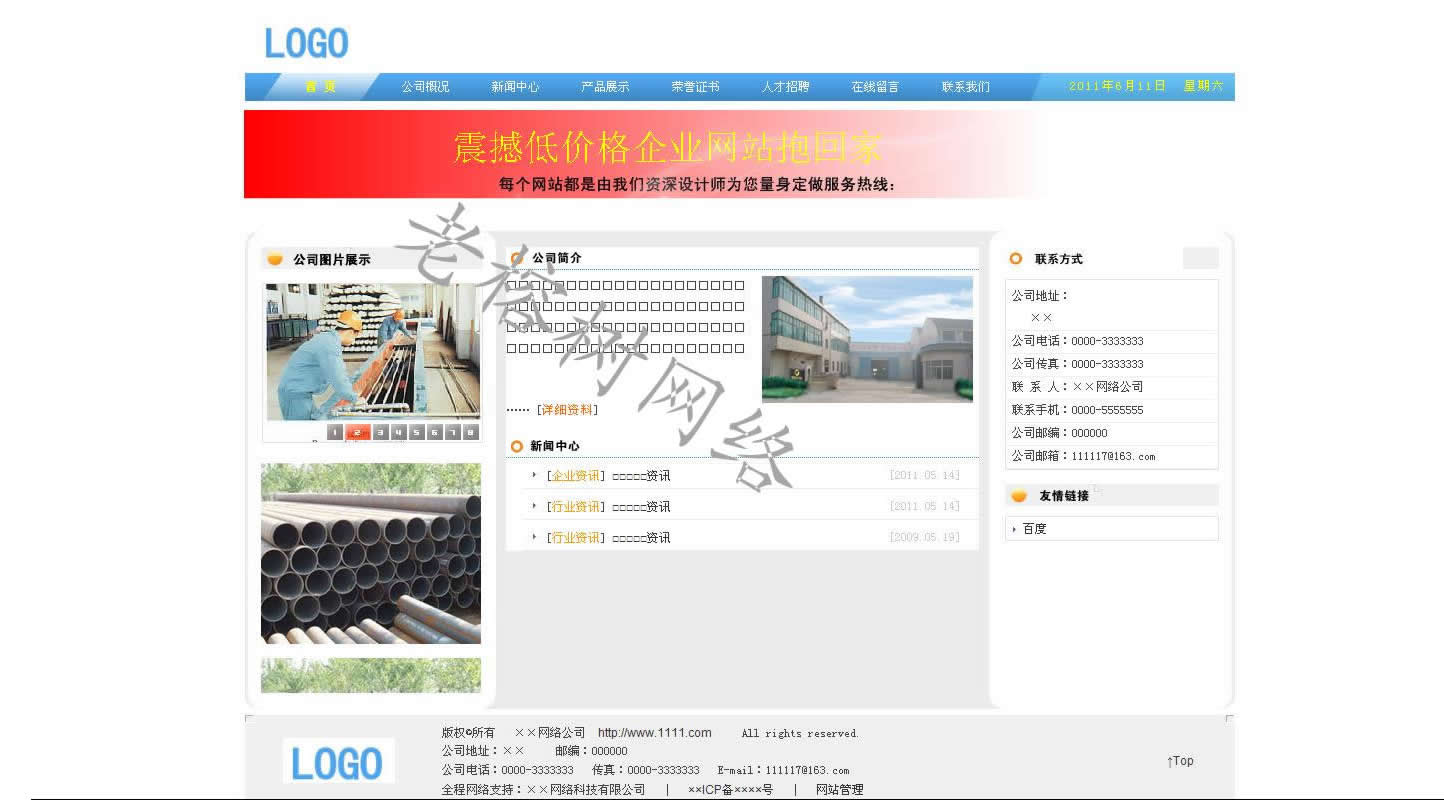Click the orange icon beside 公司图片展示
Image resolution: width=1444 pixels, height=800 pixels.
tap(275, 259)
